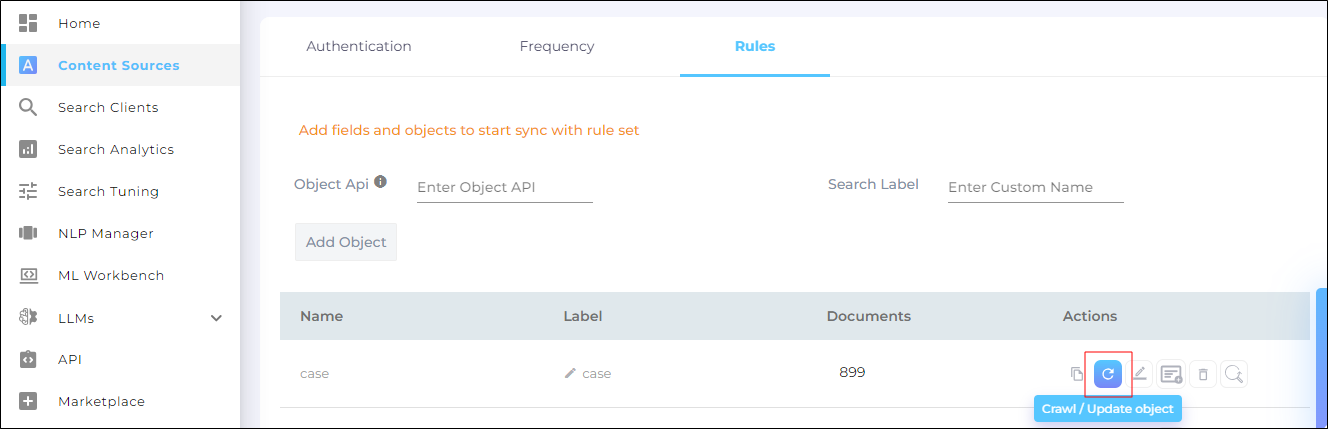Click the Enter Custom Name field

pos(1035,187)
